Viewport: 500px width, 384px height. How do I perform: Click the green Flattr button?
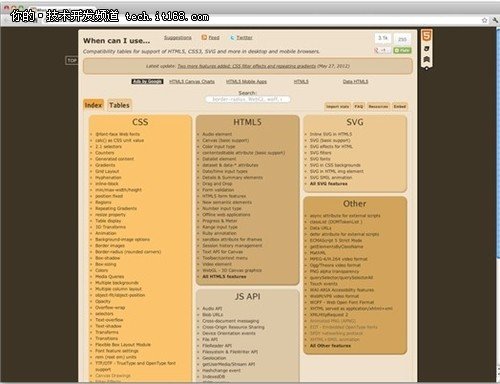402,50
